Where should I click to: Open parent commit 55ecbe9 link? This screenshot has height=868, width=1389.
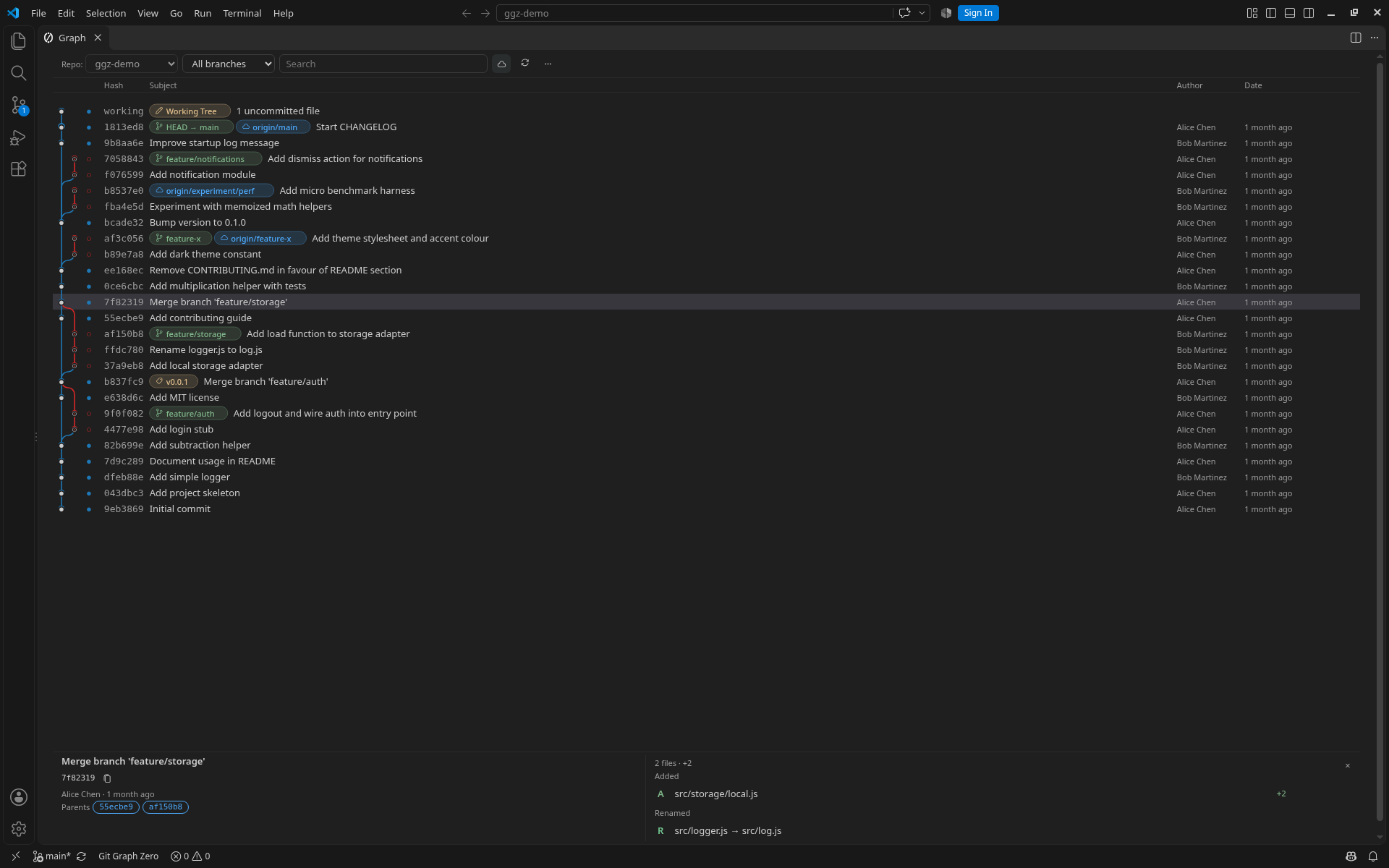[116, 807]
